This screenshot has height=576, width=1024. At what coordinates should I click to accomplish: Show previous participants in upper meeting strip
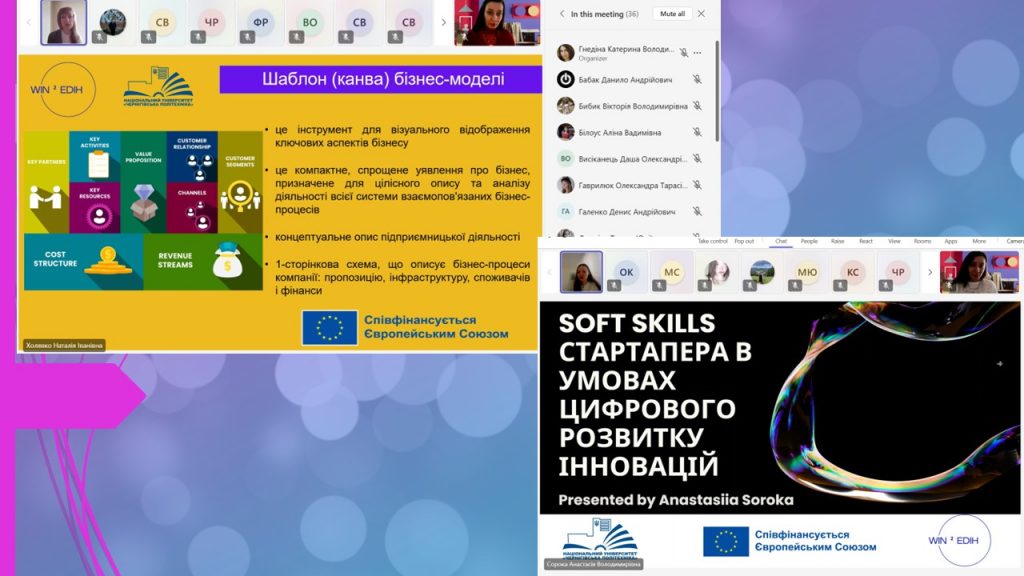click(x=29, y=22)
